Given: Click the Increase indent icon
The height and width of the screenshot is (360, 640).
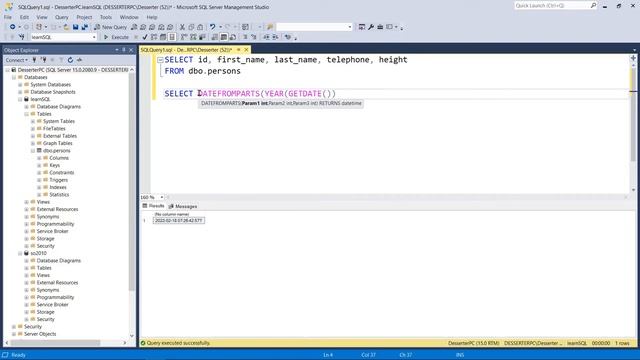Looking at the screenshot, I should [x=276, y=37].
